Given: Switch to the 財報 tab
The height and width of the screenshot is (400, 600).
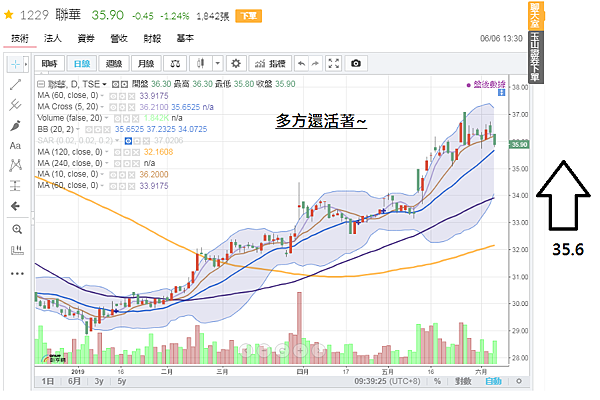Looking at the screenshot, I should (152, 38).
